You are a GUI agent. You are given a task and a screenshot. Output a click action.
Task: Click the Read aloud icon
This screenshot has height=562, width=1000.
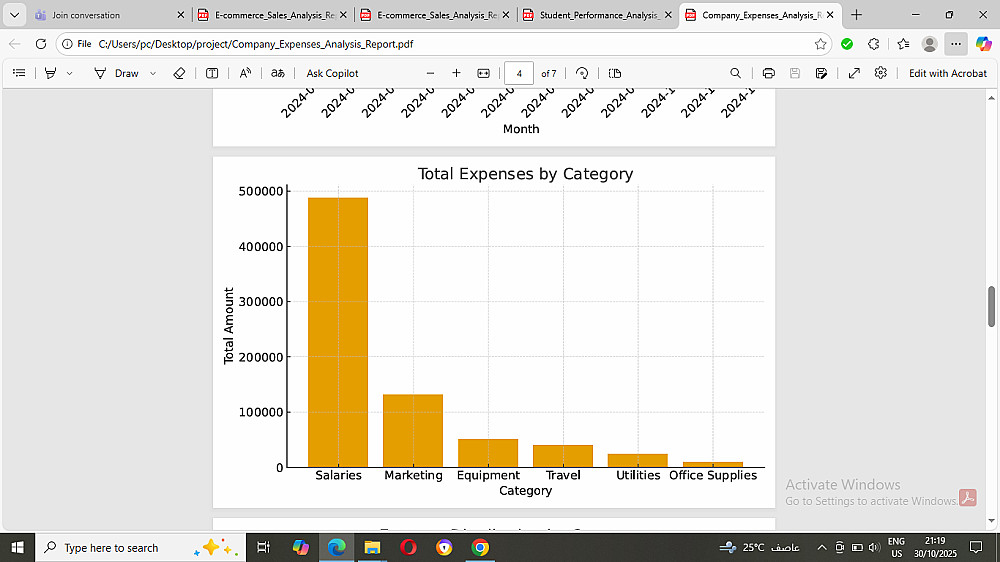coord(245,73)
